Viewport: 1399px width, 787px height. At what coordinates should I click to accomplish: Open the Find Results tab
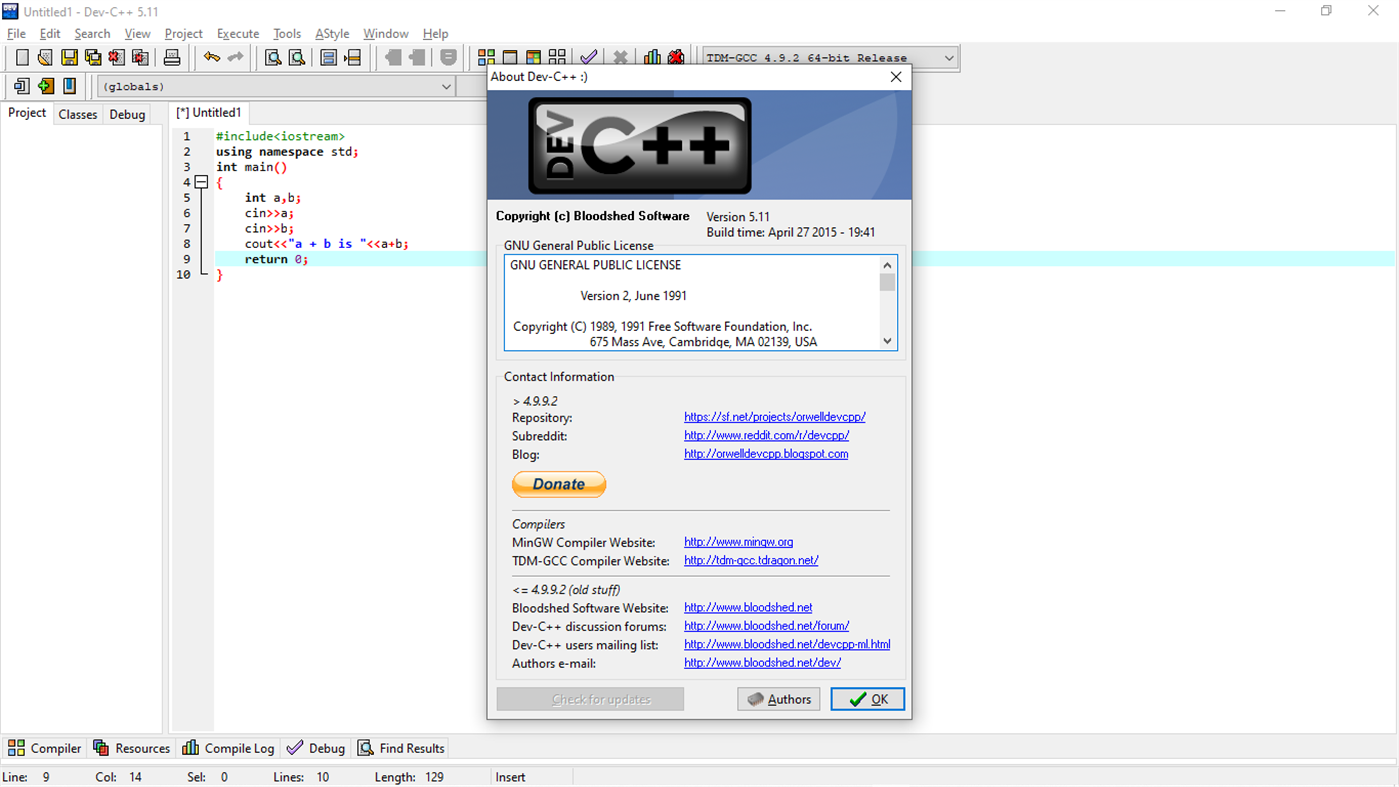[x=402, y=748]
